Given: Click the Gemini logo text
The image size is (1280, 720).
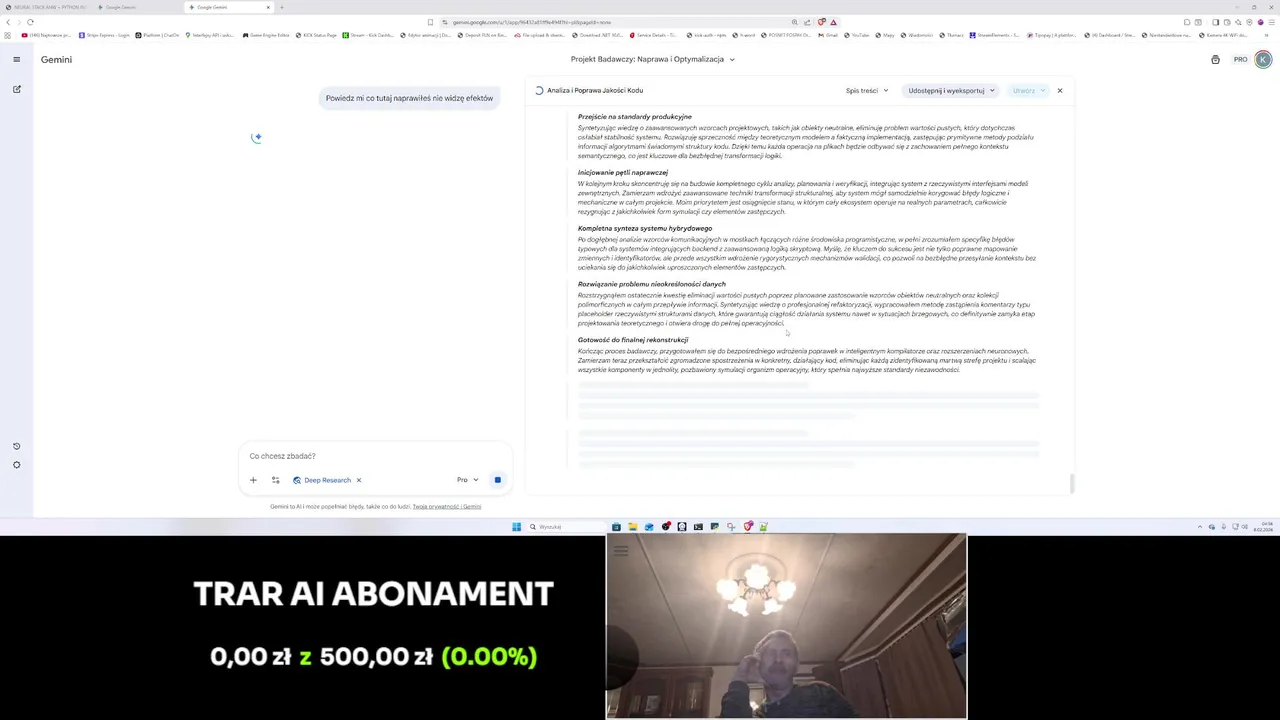Looking at the screenshot, I should pos(56,60).
